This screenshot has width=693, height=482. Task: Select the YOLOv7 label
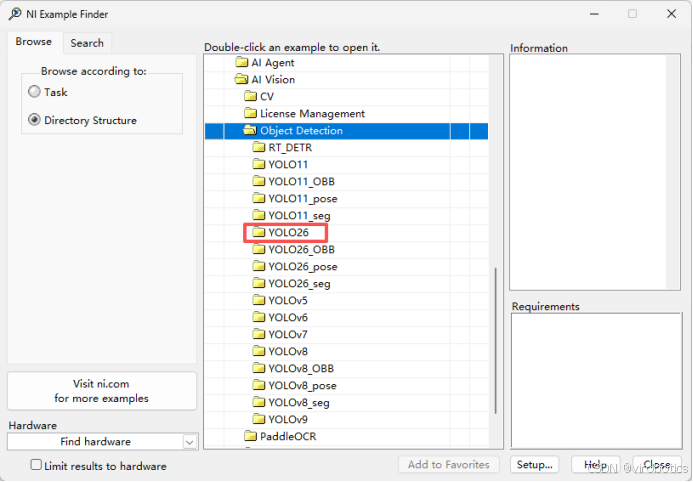click(x=288, y=334)
